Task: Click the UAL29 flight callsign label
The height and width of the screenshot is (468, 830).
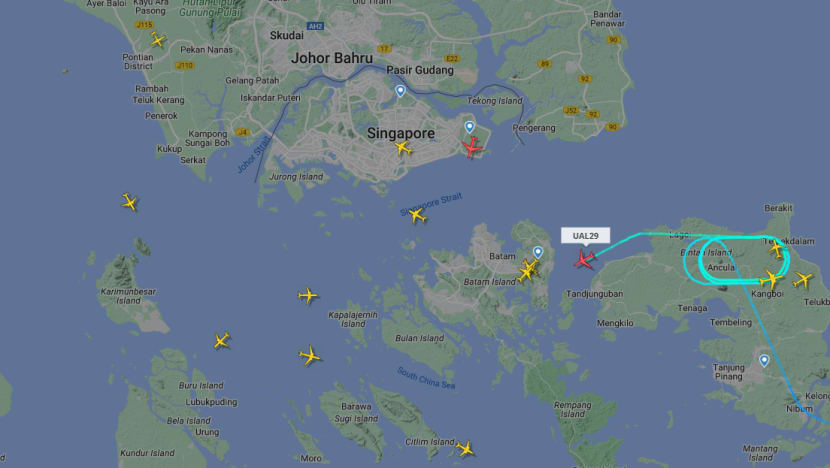Action: coord(585,236)
